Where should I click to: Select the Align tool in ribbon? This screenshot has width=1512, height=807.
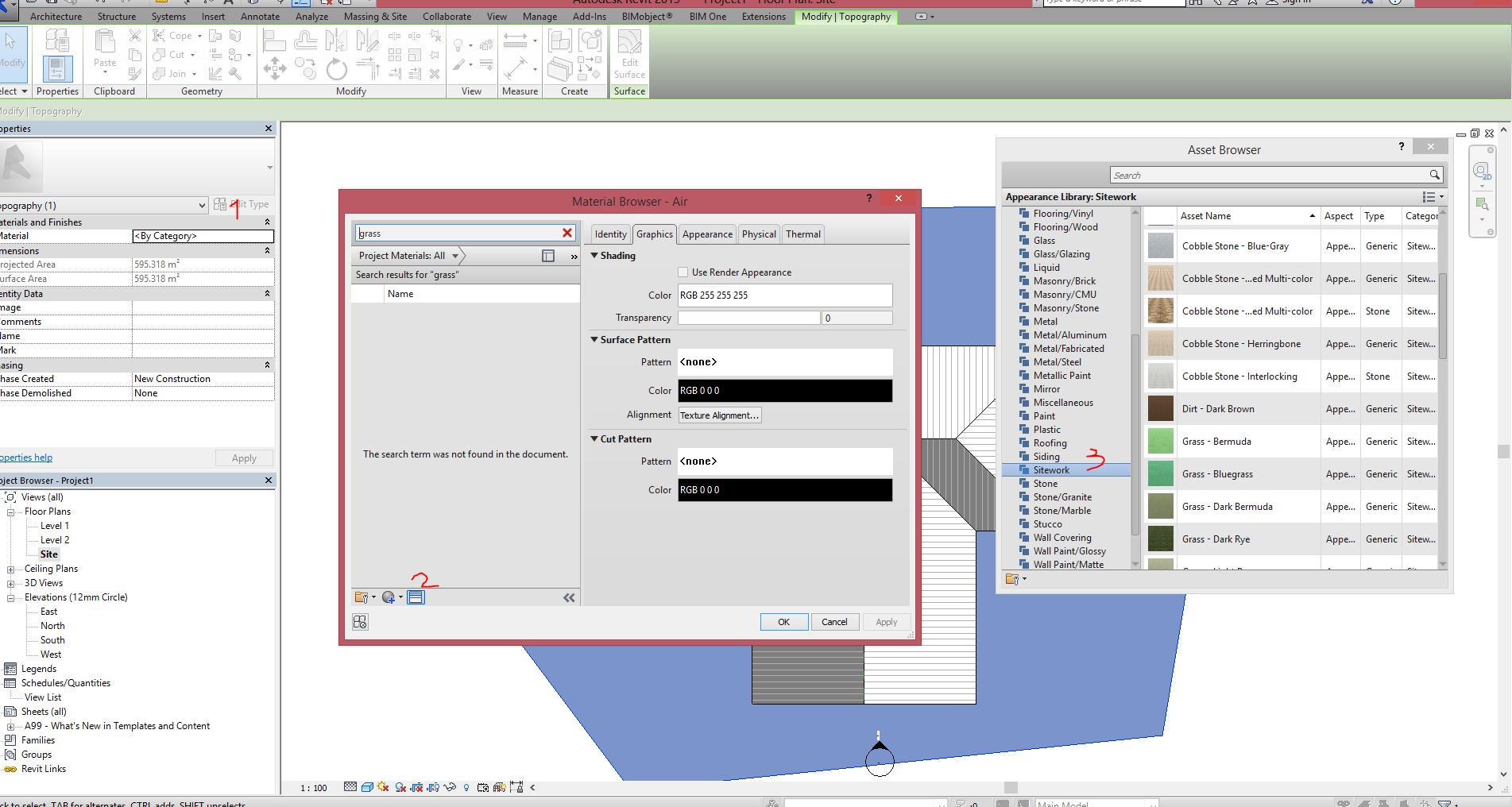pyautogui.click(x=274, y=40)
